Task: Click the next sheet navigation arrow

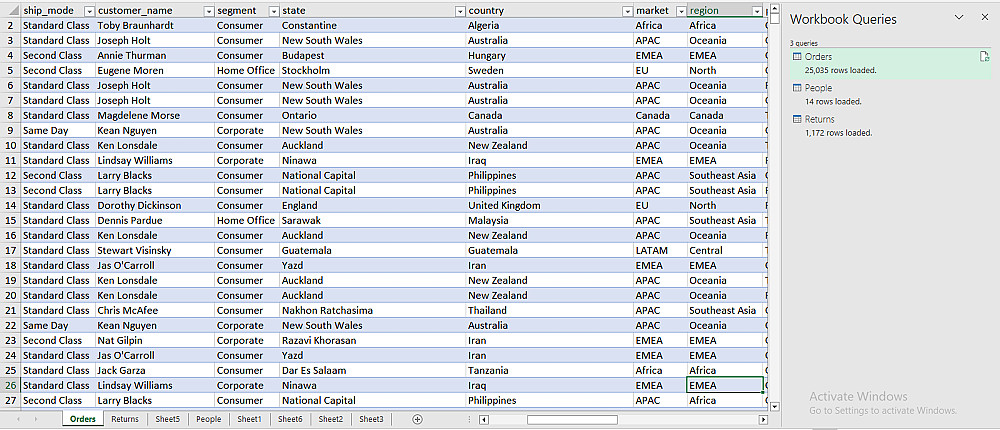Action: [x=36, y=419]
